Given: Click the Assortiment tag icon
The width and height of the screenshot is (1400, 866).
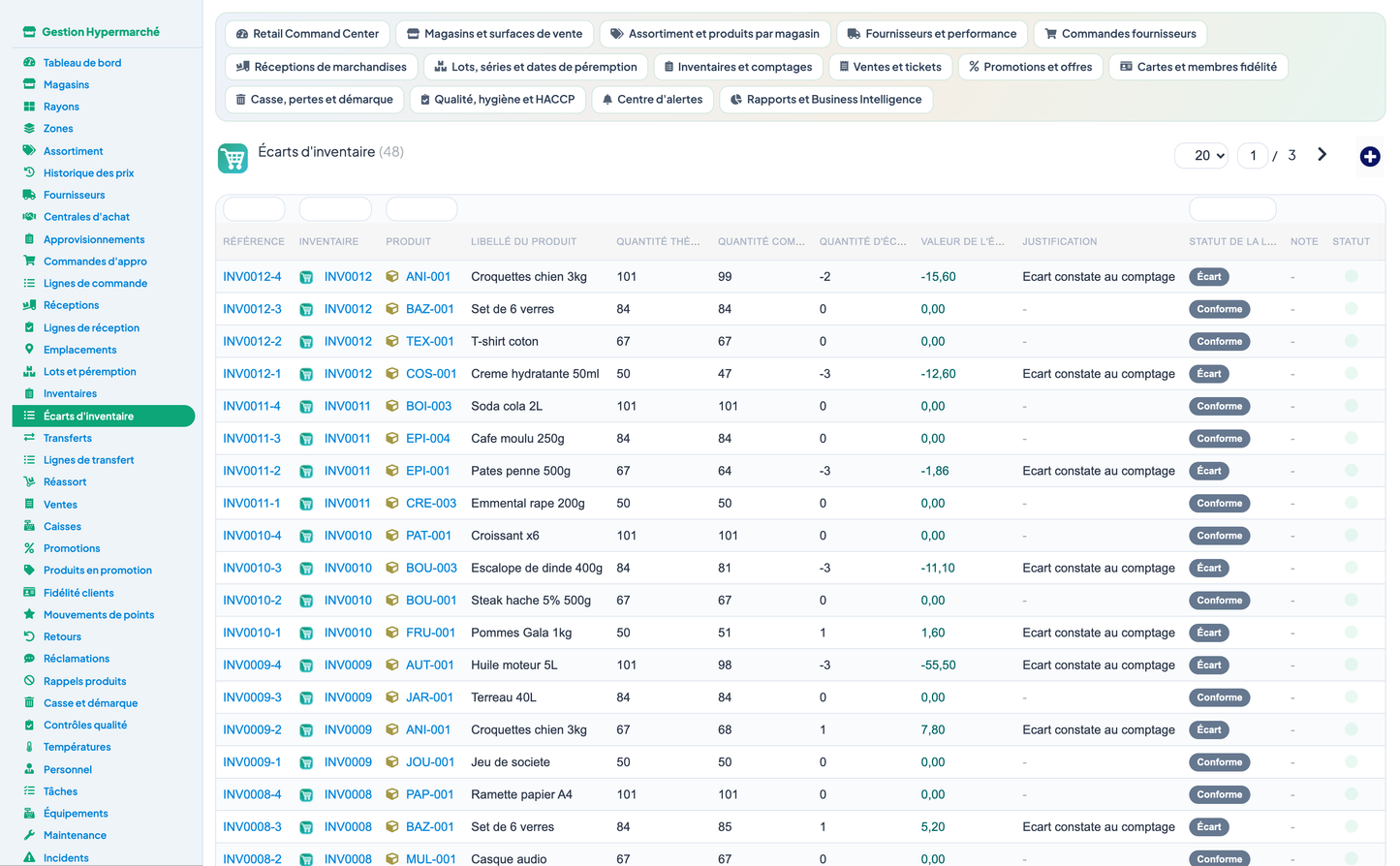Looking at the screenshot, I should click(29, 151).
